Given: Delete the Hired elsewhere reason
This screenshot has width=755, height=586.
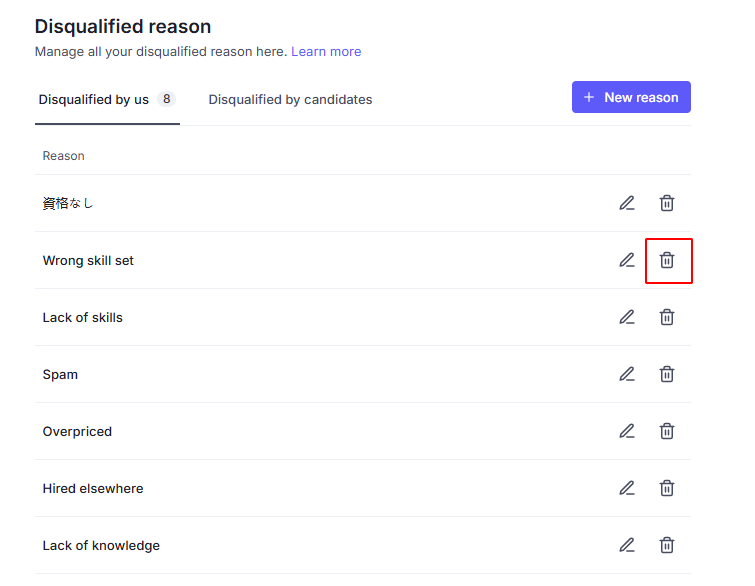Looking at the screenshot, I should tap(667, 488).
